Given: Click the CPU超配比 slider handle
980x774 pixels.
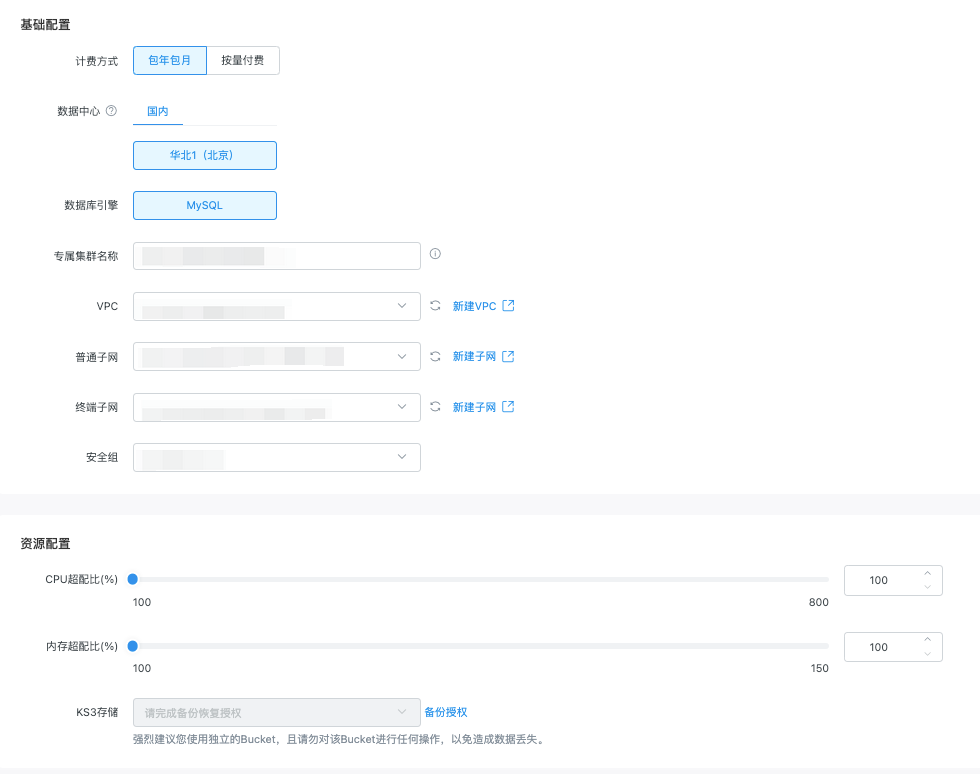Looking at the screenshot, I should [x=133, y=579].
